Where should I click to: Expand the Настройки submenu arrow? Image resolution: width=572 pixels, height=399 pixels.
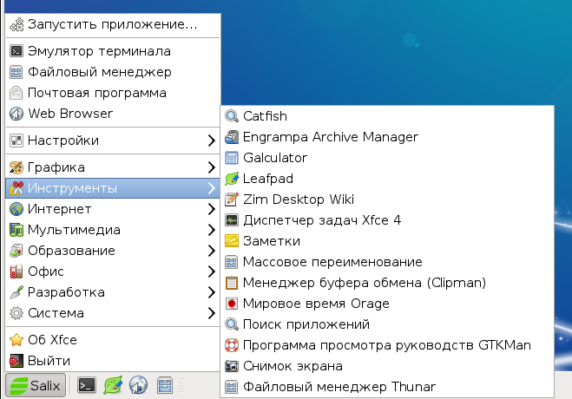click(211, 141)
